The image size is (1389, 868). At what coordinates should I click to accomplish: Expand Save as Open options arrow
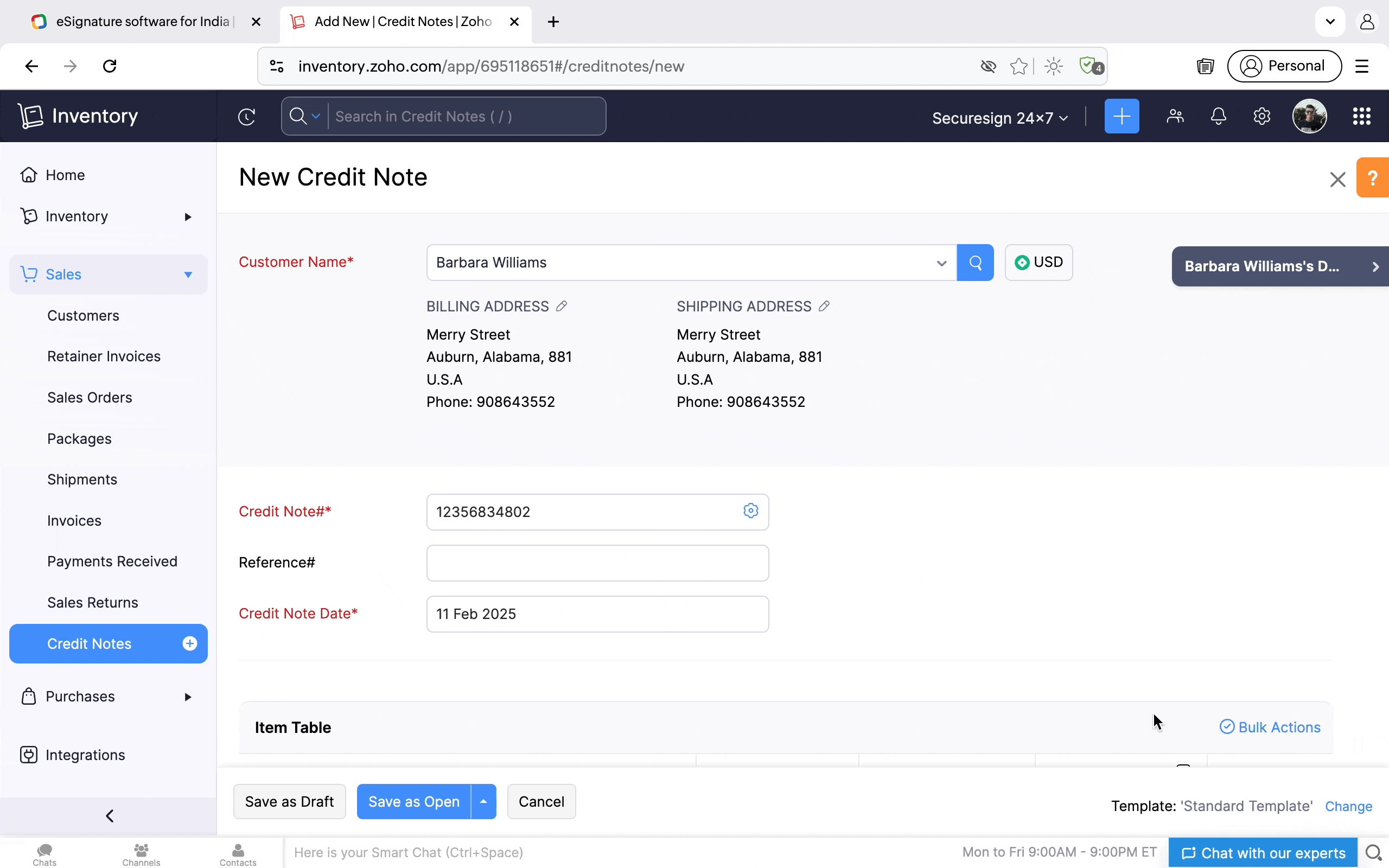tap(483, 801)
